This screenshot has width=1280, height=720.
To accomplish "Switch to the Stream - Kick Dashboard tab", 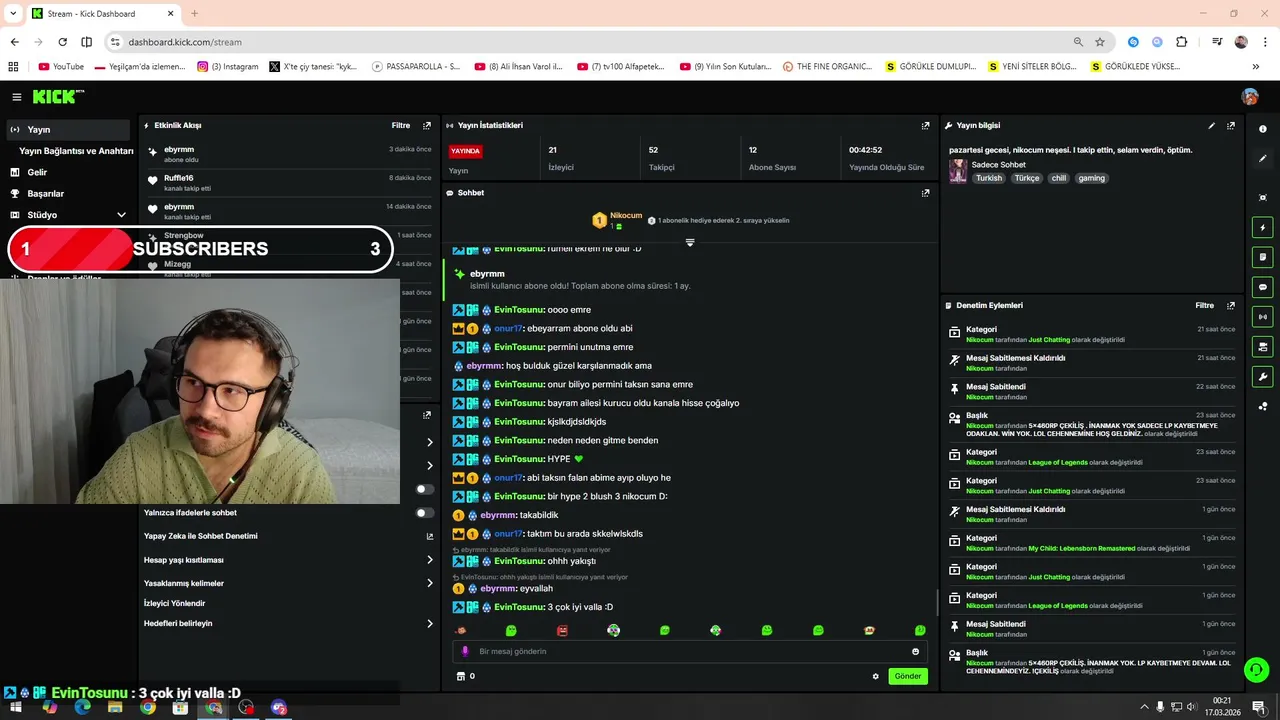I will (102, 14).
